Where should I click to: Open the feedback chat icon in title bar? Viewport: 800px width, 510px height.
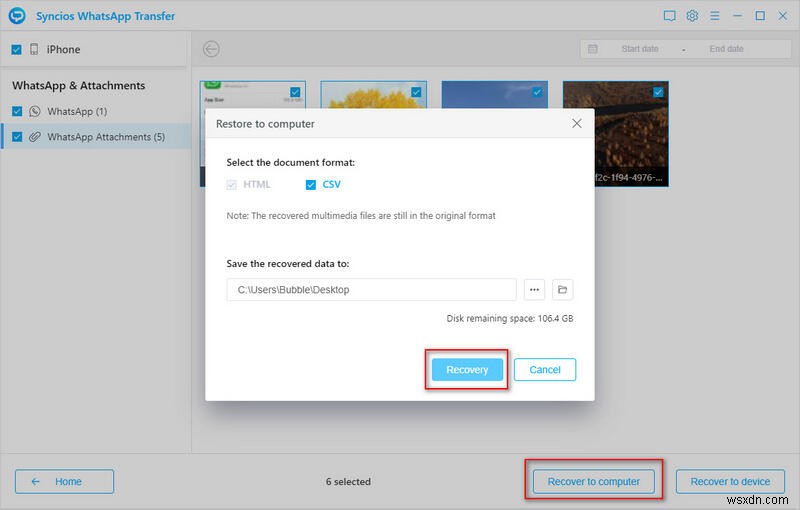click(669, 16)
